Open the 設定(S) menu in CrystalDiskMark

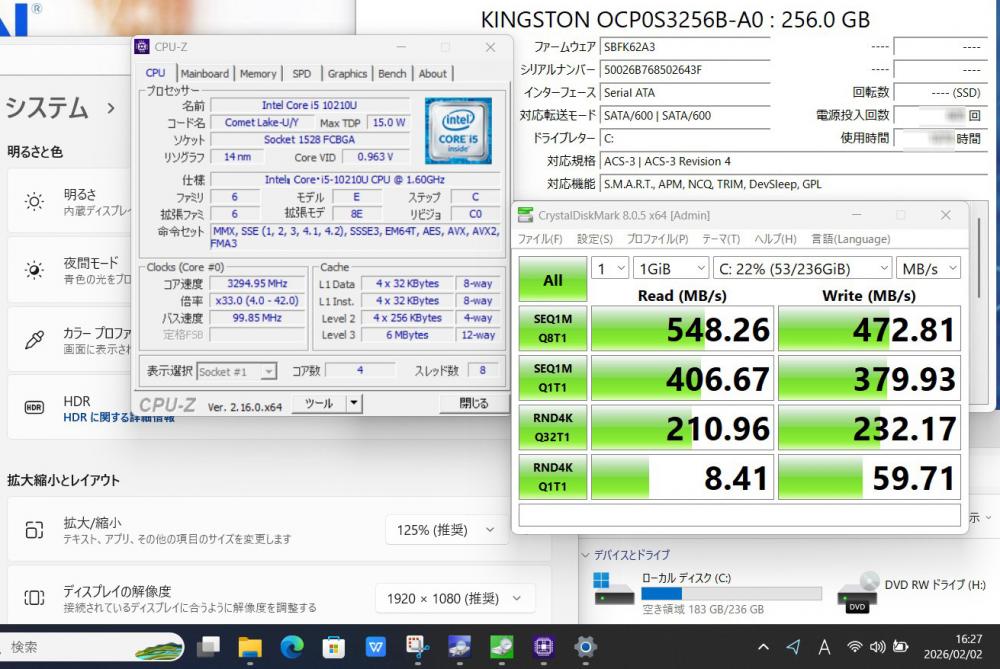pos(594,239)
